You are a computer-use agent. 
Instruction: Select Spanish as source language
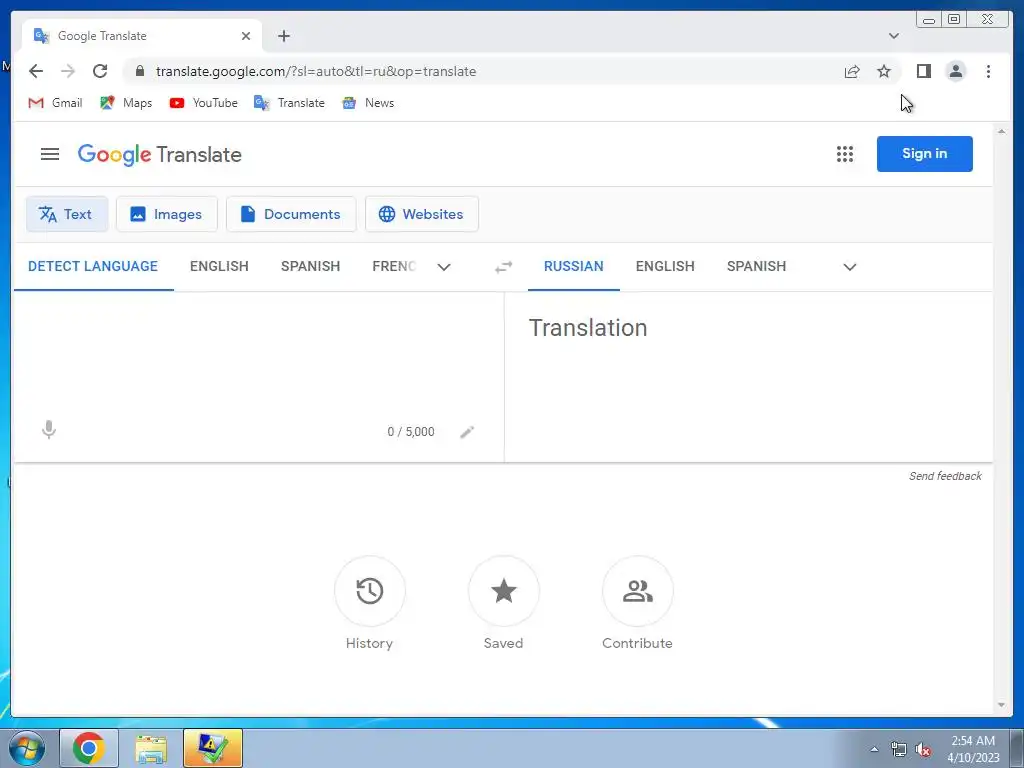coord(310,266)
